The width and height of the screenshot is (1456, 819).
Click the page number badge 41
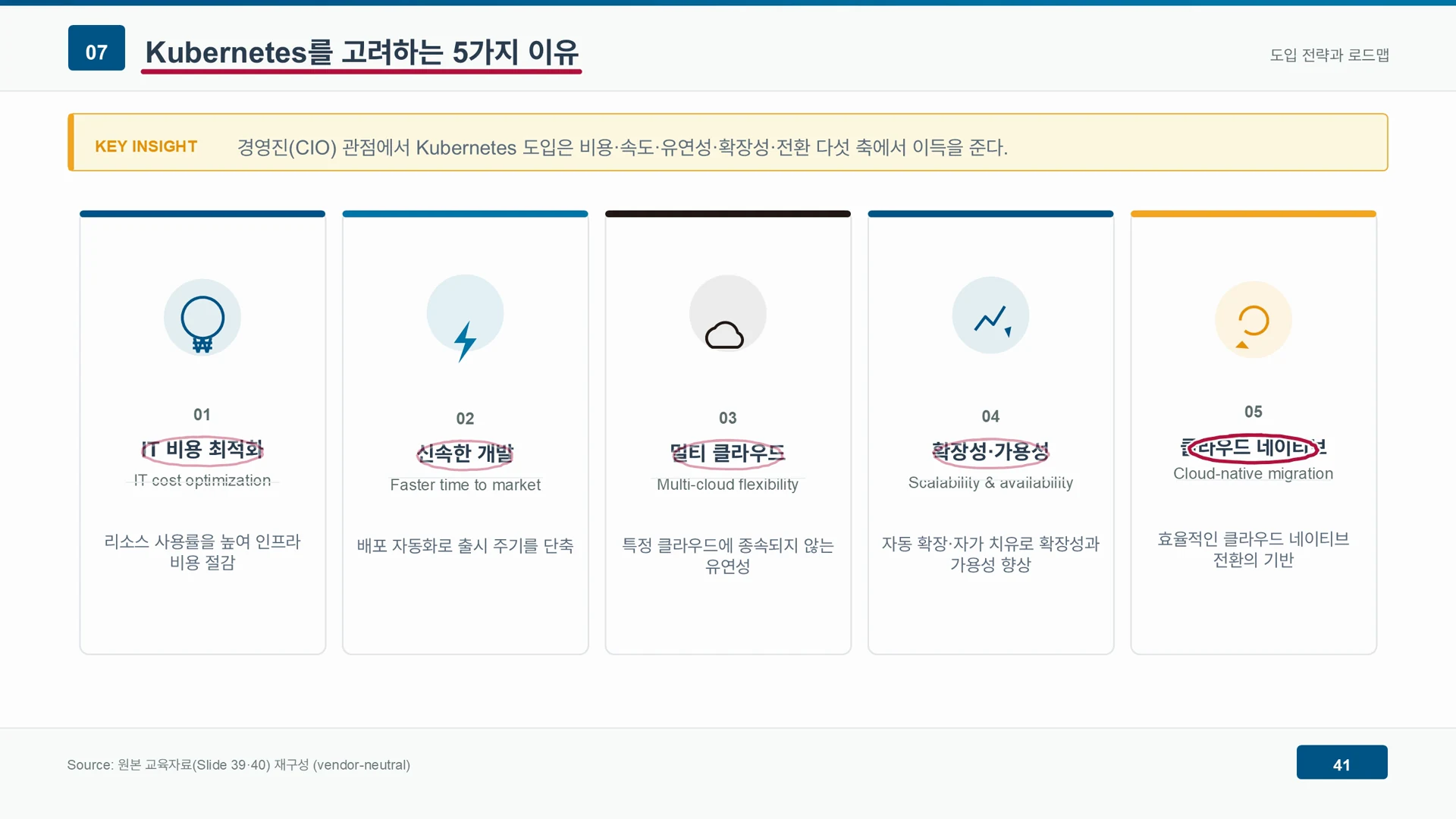click(x=1341, y=762)
